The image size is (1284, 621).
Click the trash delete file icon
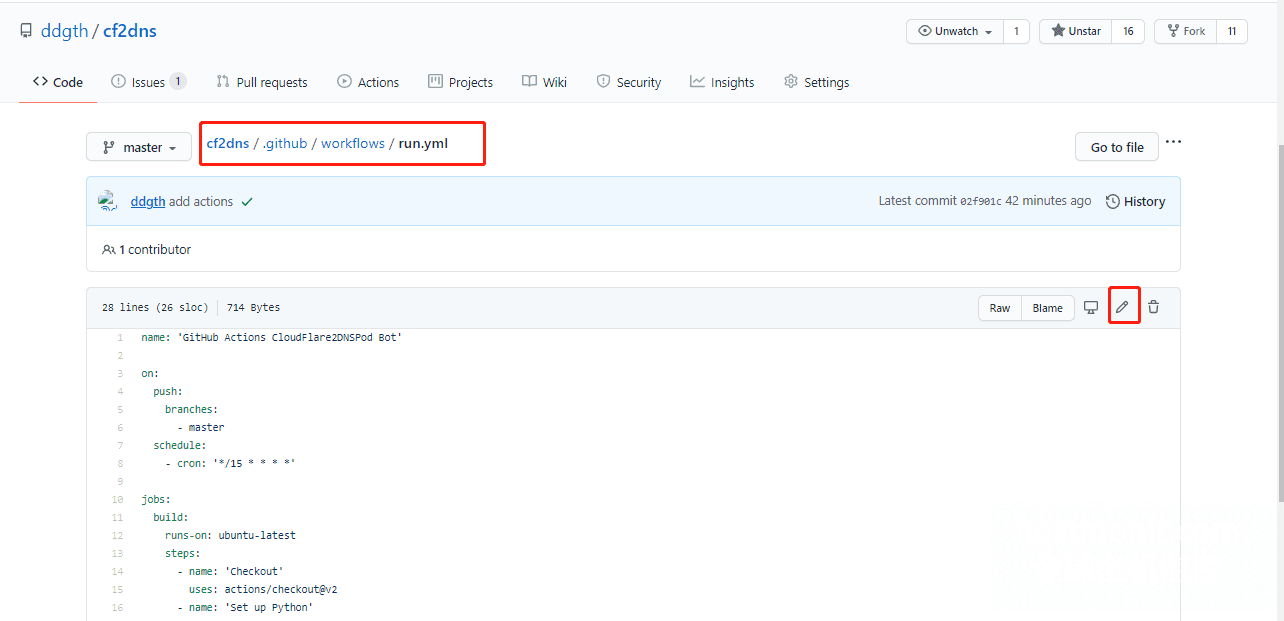(1153, 307)
